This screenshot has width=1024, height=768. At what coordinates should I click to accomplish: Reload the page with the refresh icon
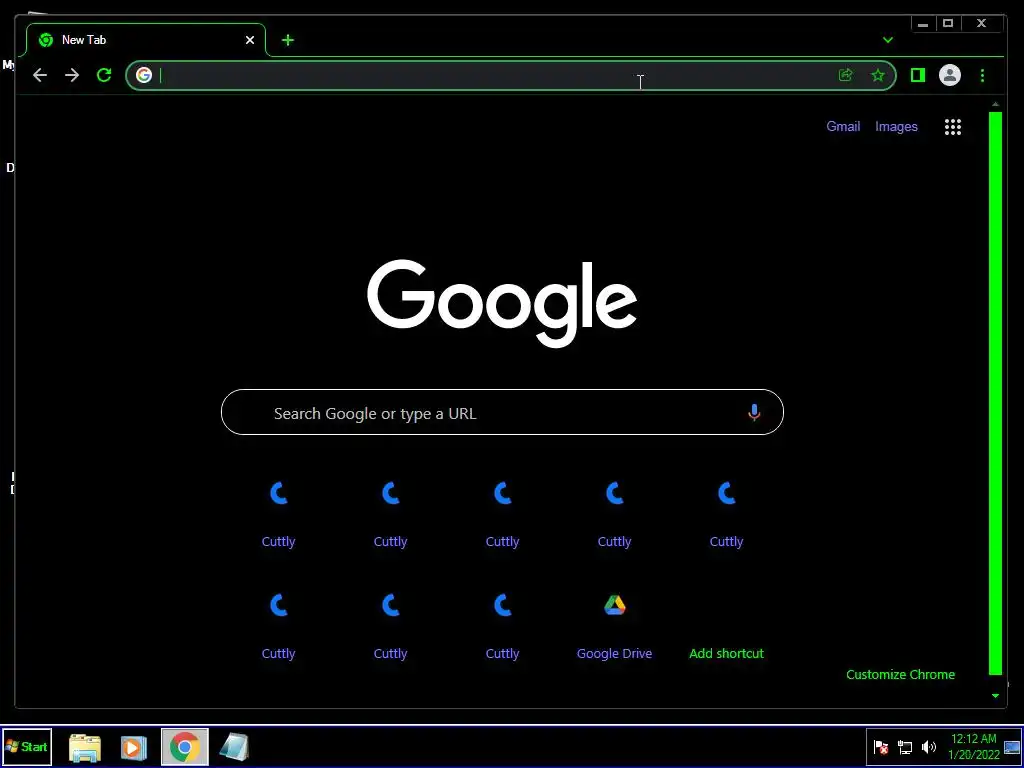tap(104, 75)
